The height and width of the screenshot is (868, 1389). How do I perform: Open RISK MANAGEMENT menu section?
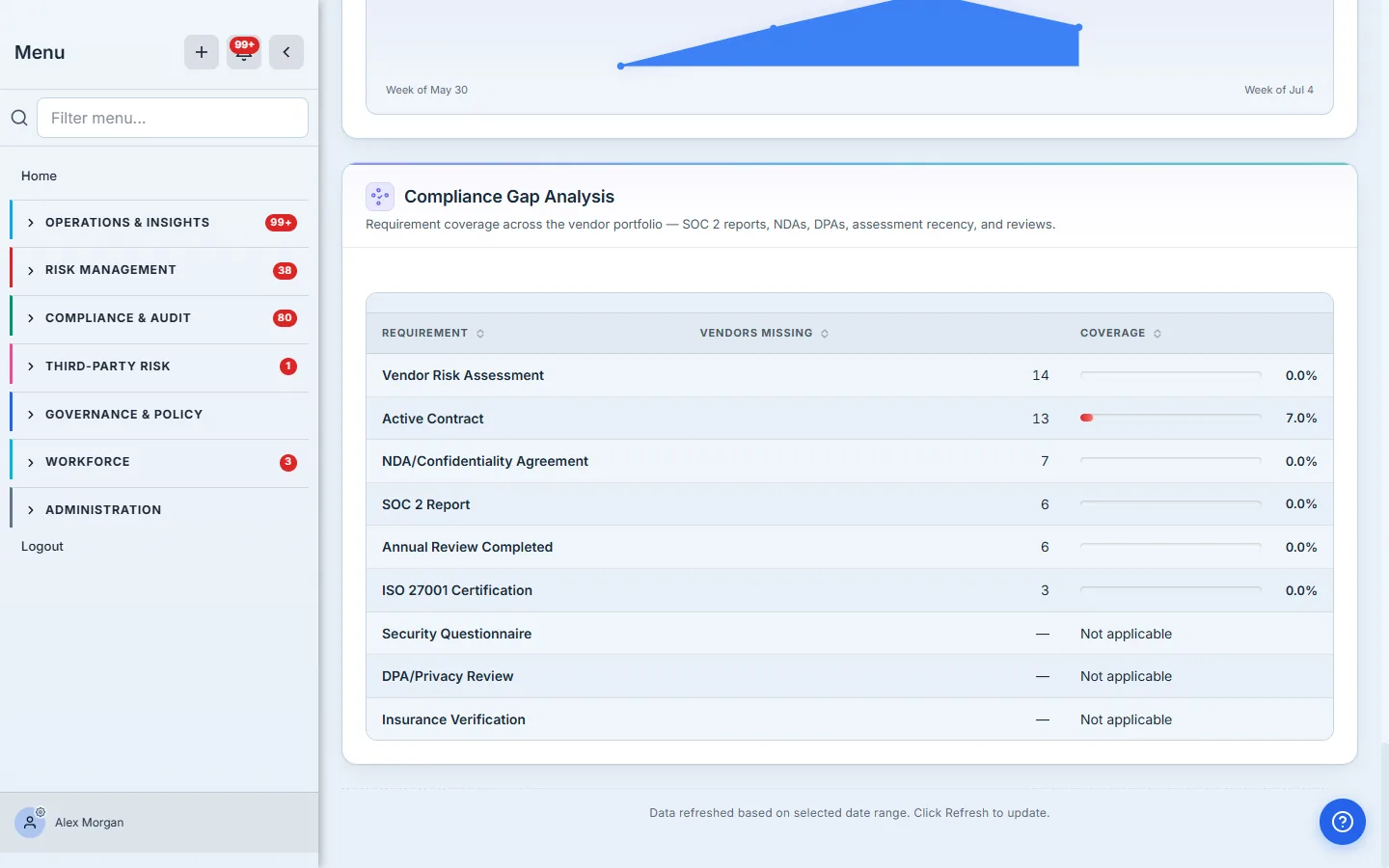111,270
